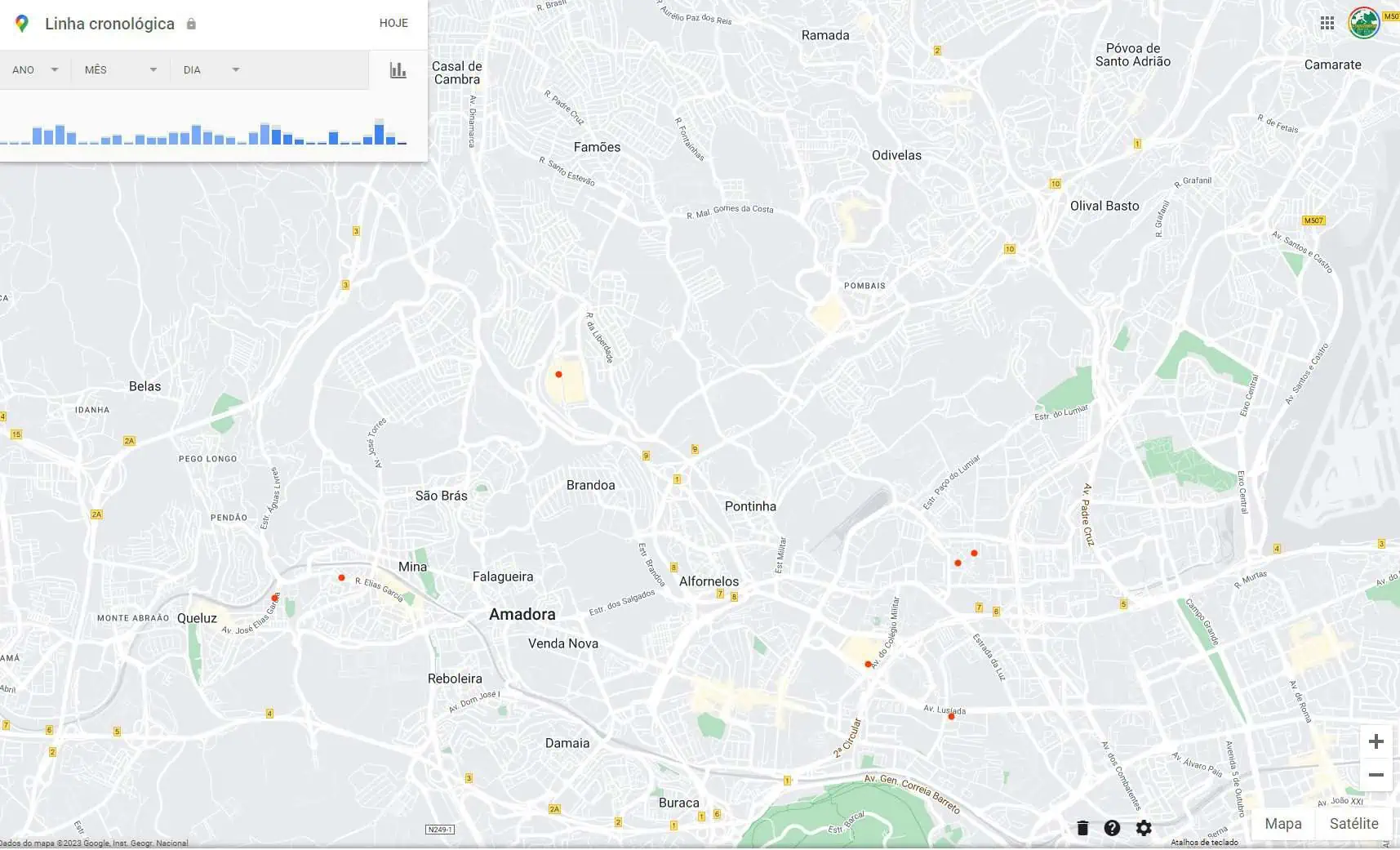Screen dimensions: 1400x850
Task: Click the Pontinha map label
Action: [750, 506]
